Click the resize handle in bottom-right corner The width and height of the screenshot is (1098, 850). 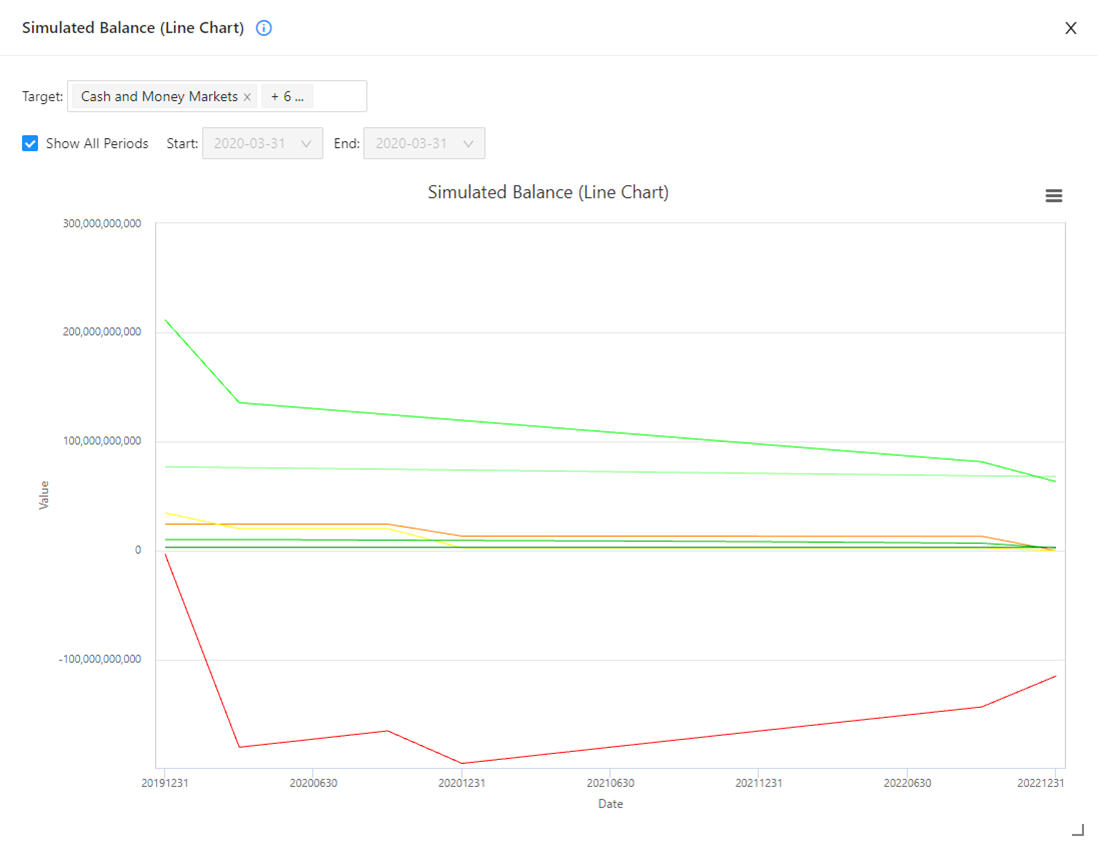pos(1077,829)
